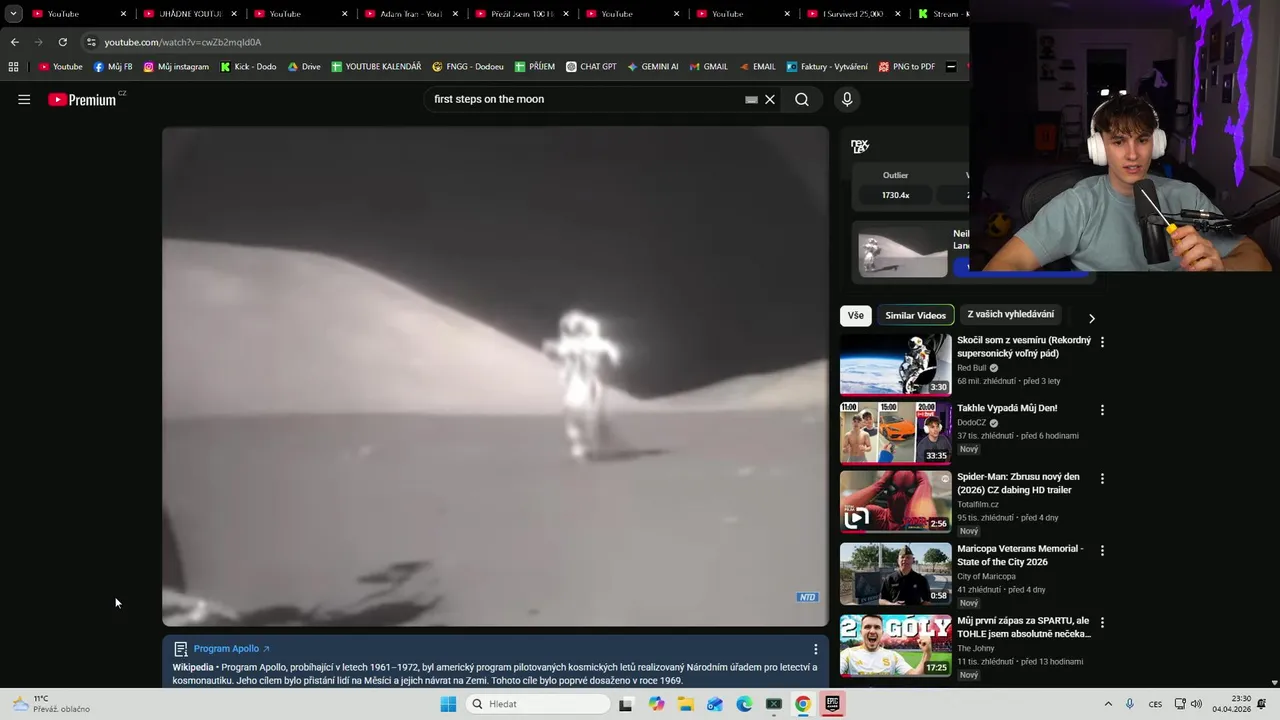Open the PŘÍJEM bookmark
The image size is (1280, 720).
(x=535, y=67)
